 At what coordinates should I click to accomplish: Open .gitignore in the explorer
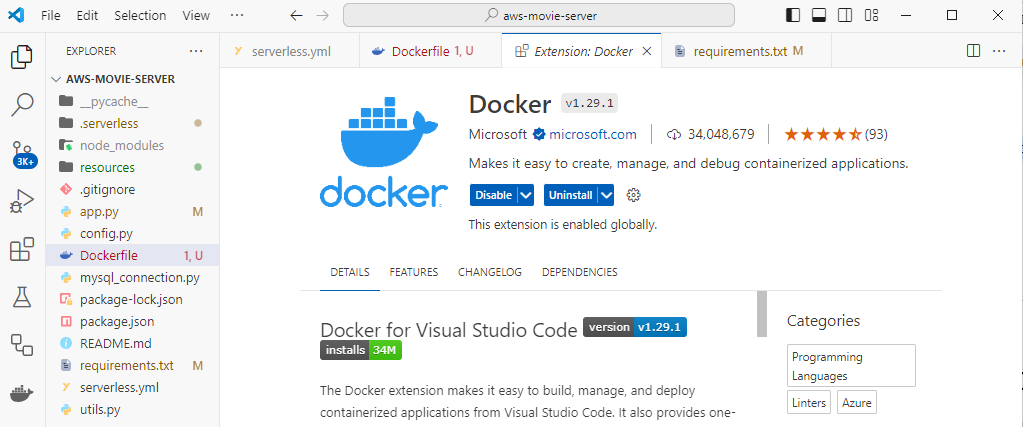(x=132, y=189)
